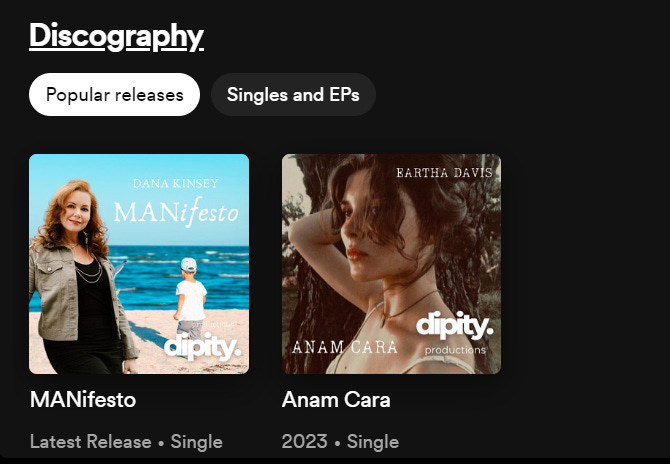Click dipity productions logo on Anam Cara cover
This screenshot has height=464, width=670.
tap(455, 333)
